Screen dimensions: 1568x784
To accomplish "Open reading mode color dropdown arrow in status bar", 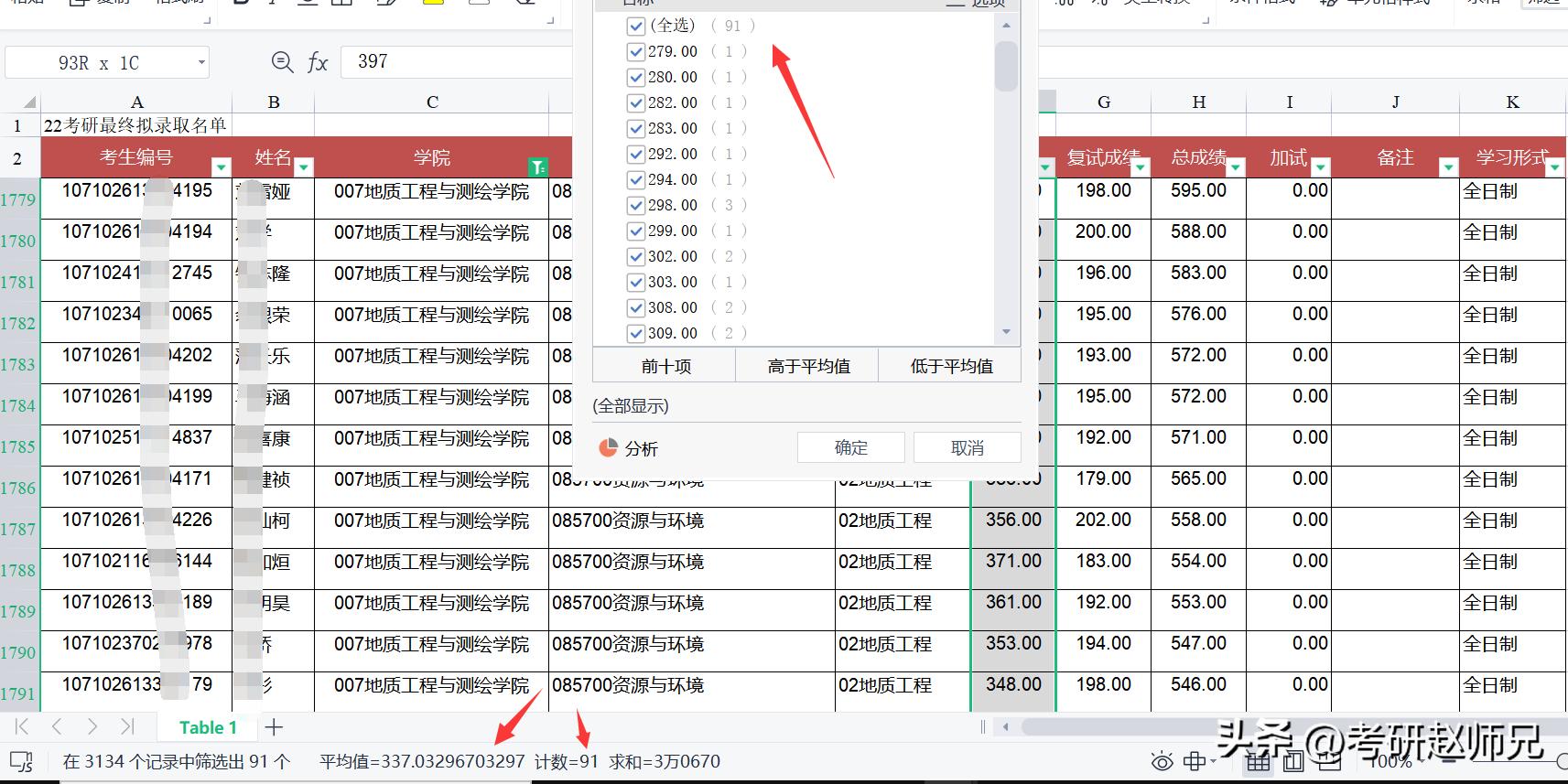I will [x=1213, y=761].
